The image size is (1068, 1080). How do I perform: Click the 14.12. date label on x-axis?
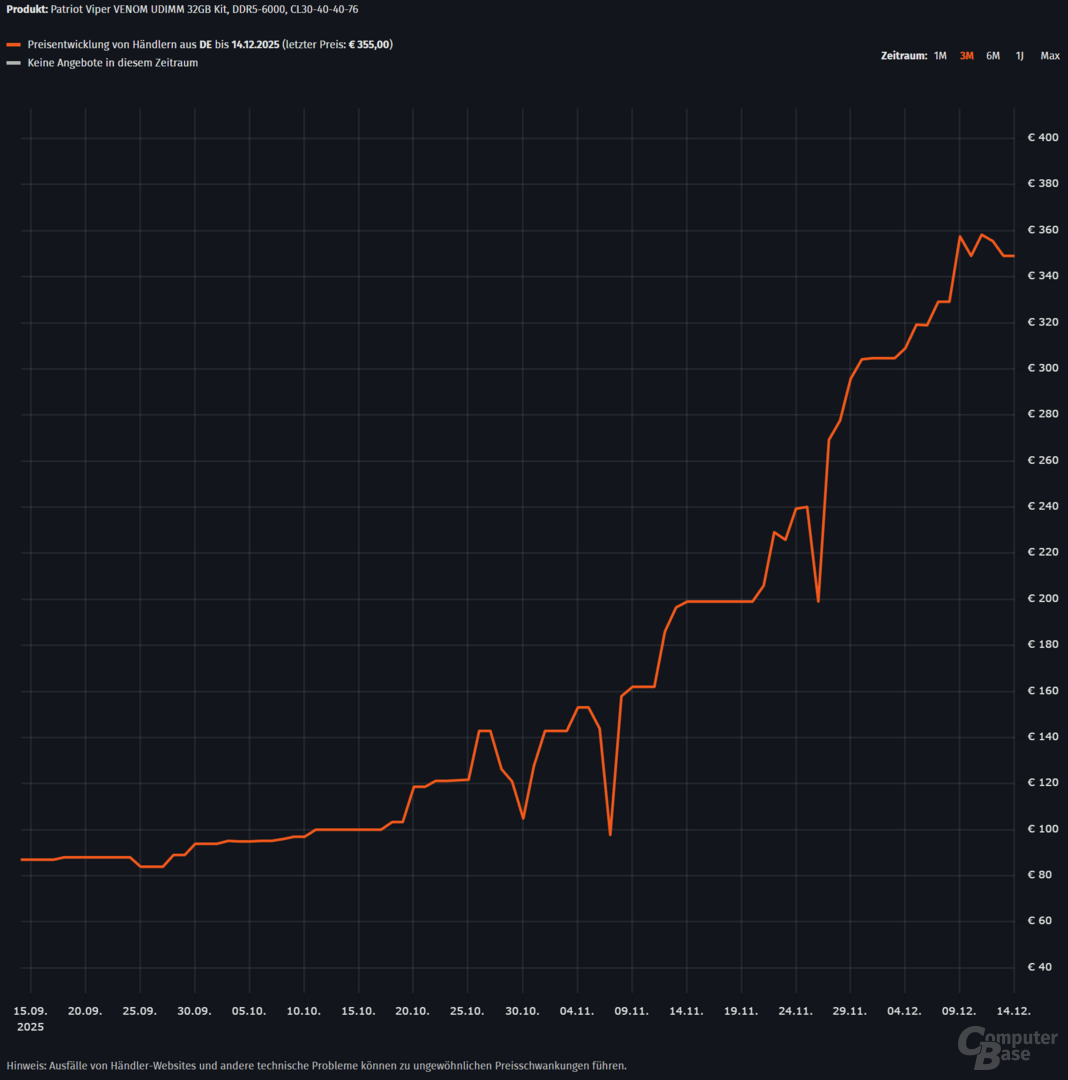point(1014,1011)
